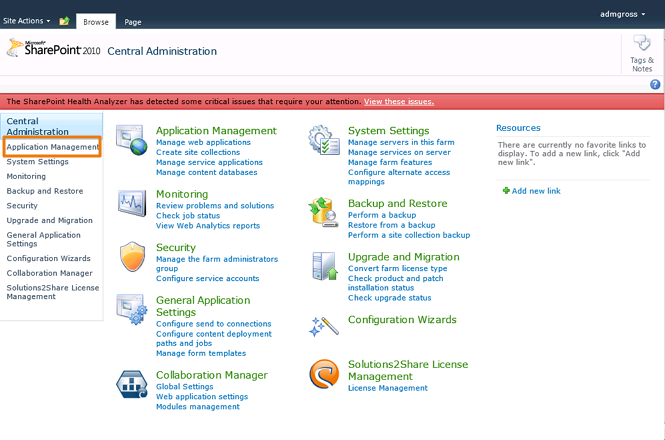Viewport: 665px width, 440px height.
Task: Open the help question mark icon
Action: click(655, 84)
